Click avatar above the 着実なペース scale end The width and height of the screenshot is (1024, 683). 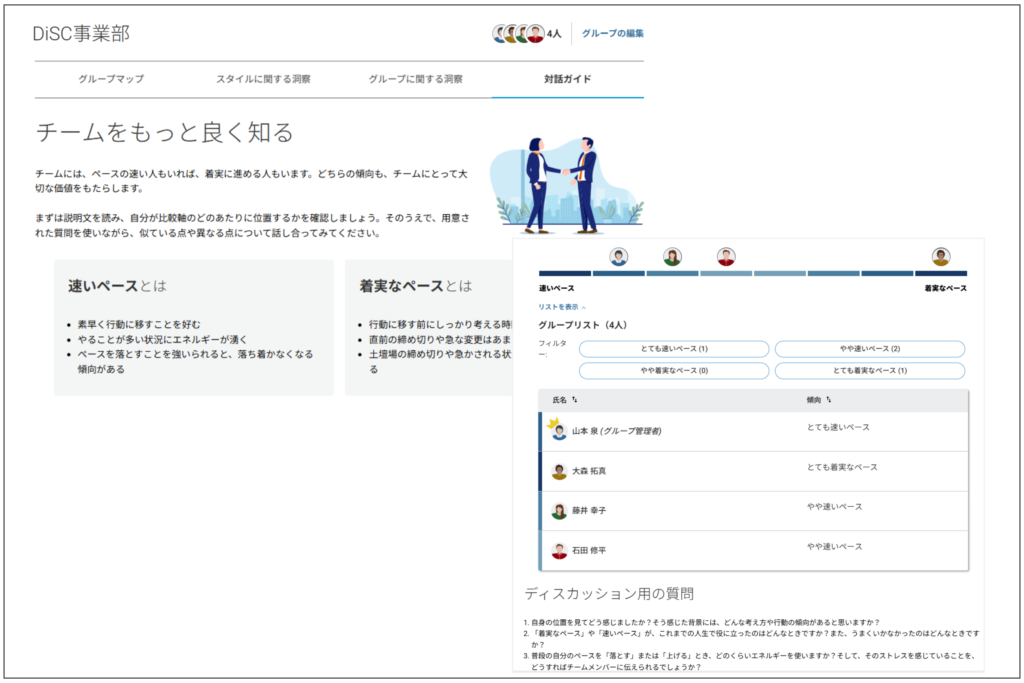(941, 257)
